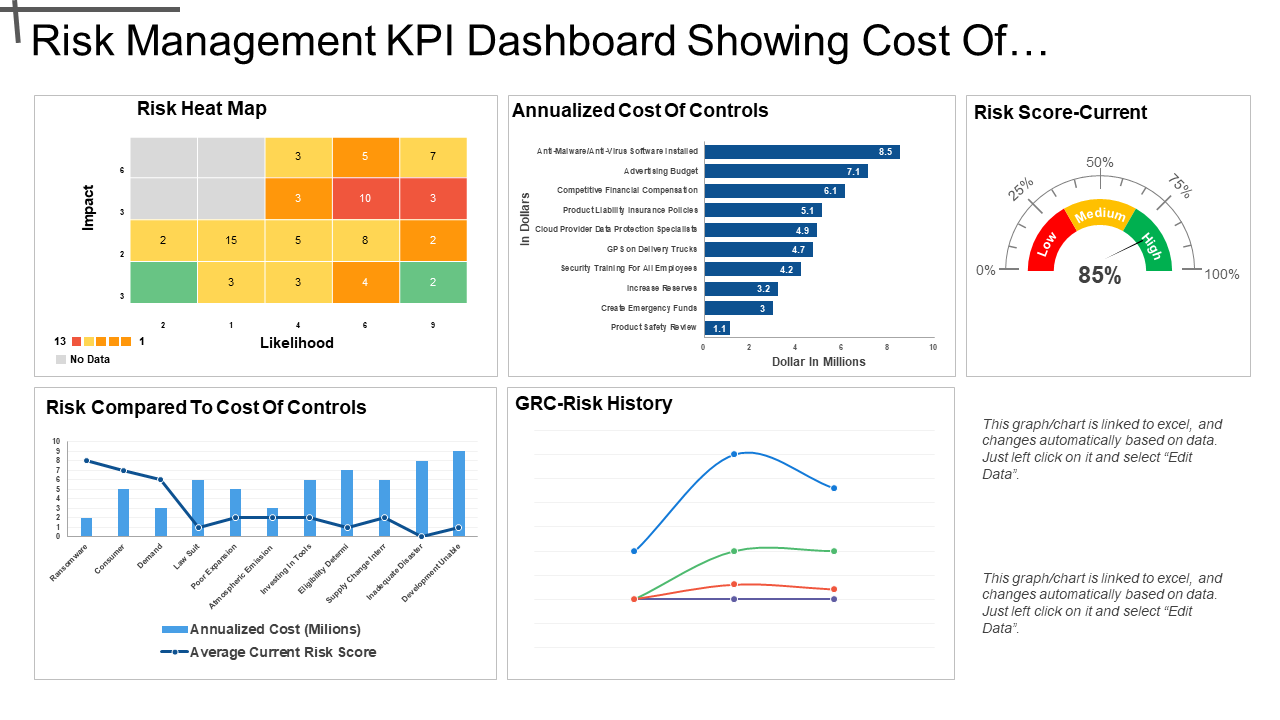Click the Risk Heat Map title

pyautogui.click(x=202, y=109)
